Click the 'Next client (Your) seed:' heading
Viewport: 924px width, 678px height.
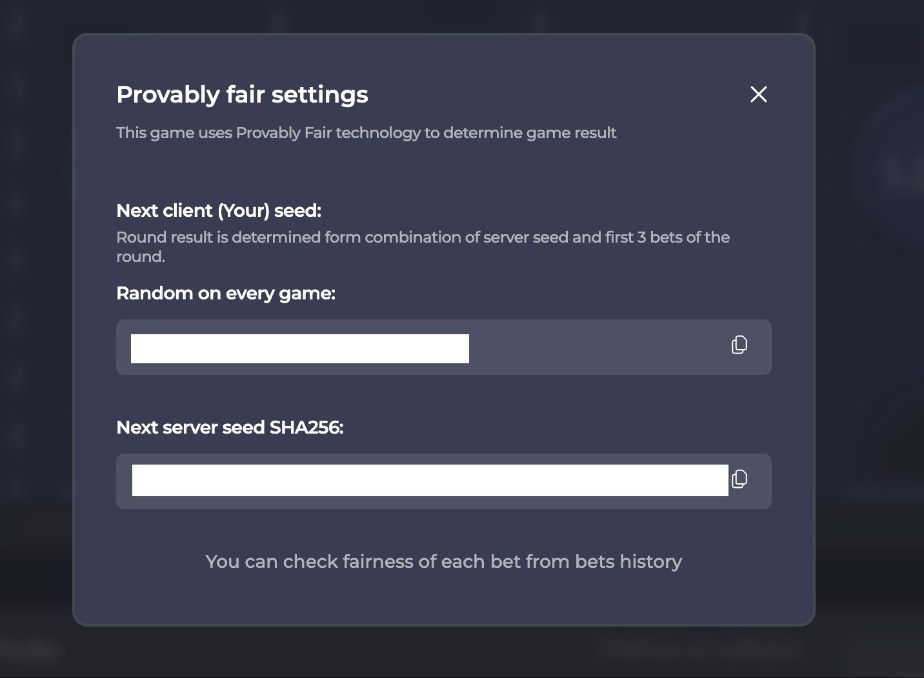pyautogui.click(x=218, y=210)
